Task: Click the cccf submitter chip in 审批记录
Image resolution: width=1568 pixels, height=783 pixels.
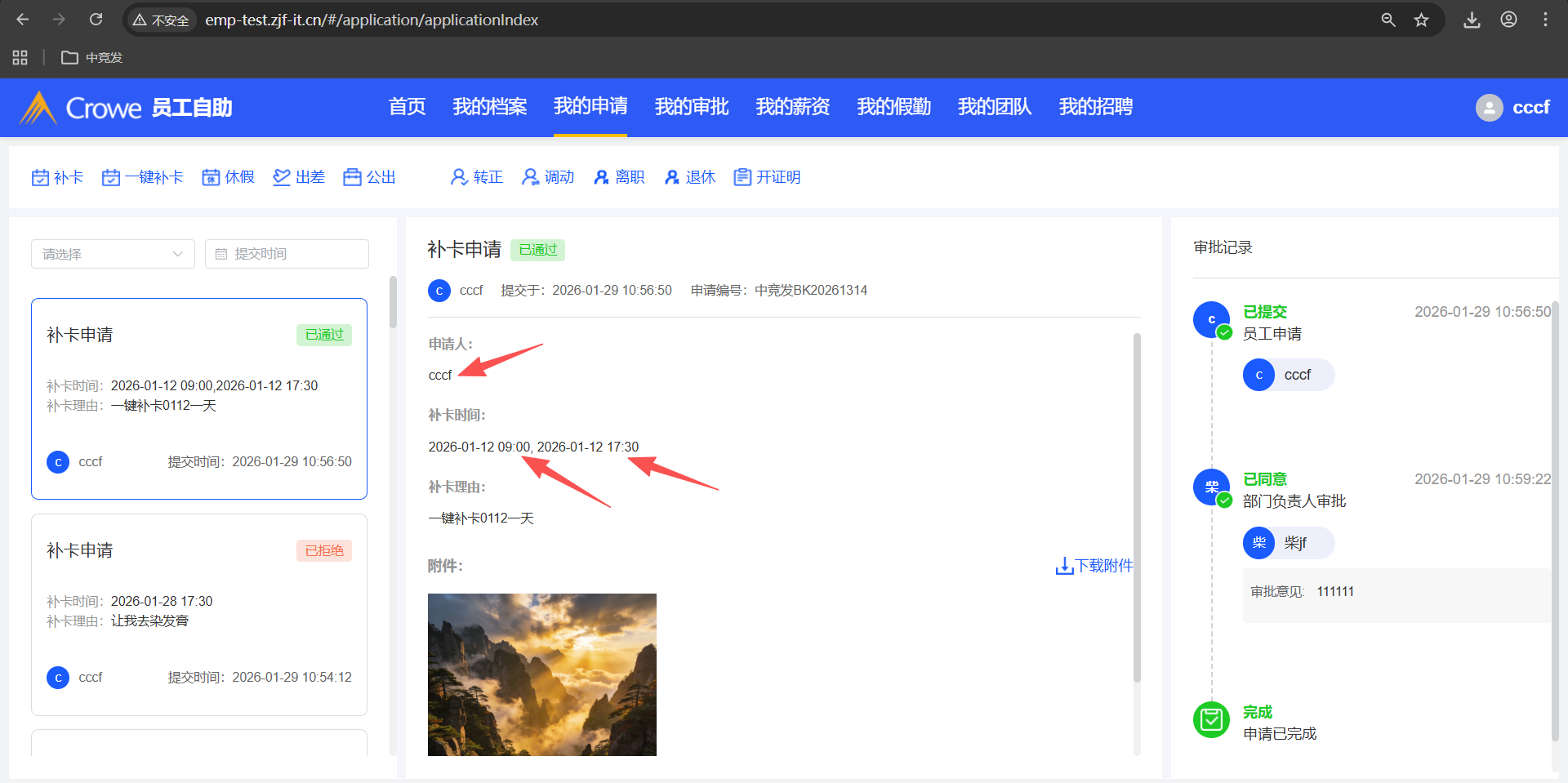Action: [x=1289, y=375]
